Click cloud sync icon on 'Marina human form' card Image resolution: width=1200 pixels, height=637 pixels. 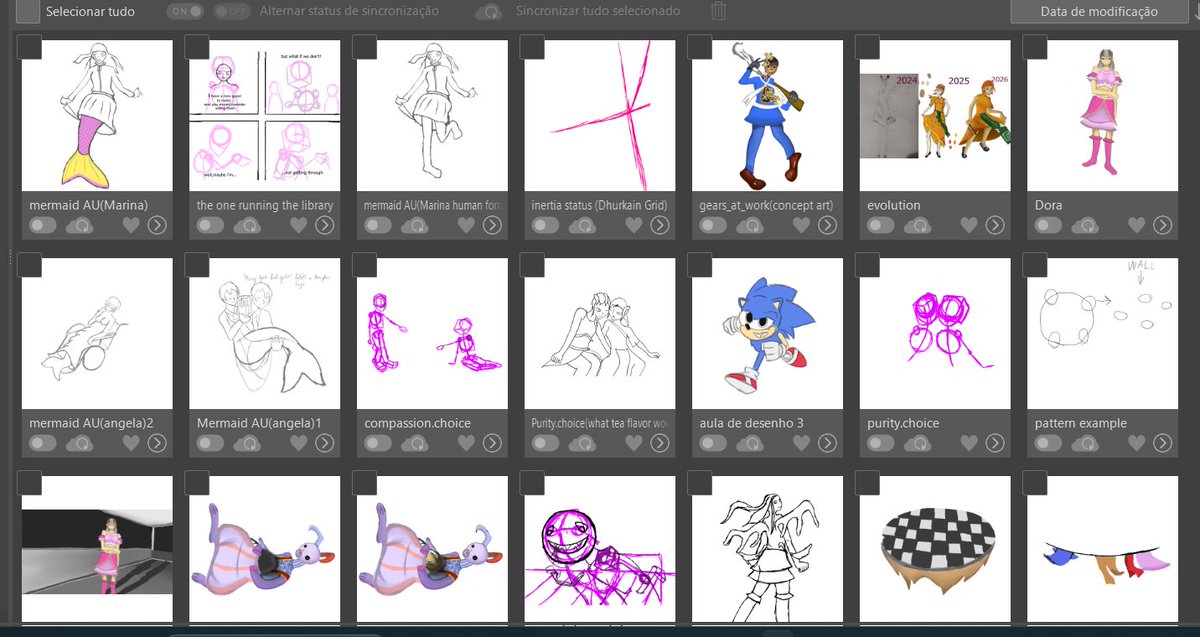[415, 226]
